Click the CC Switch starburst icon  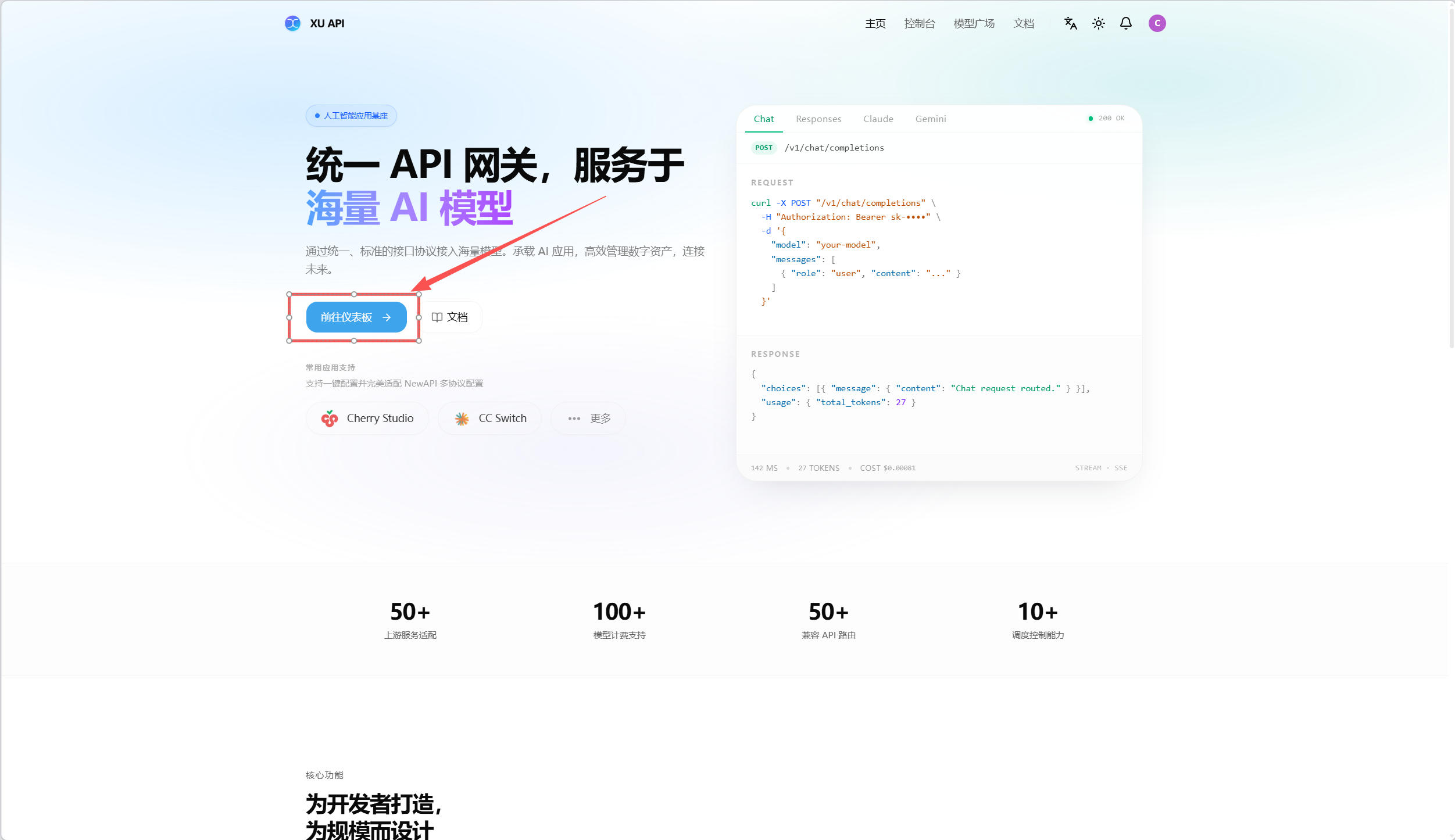pos(462,419)
